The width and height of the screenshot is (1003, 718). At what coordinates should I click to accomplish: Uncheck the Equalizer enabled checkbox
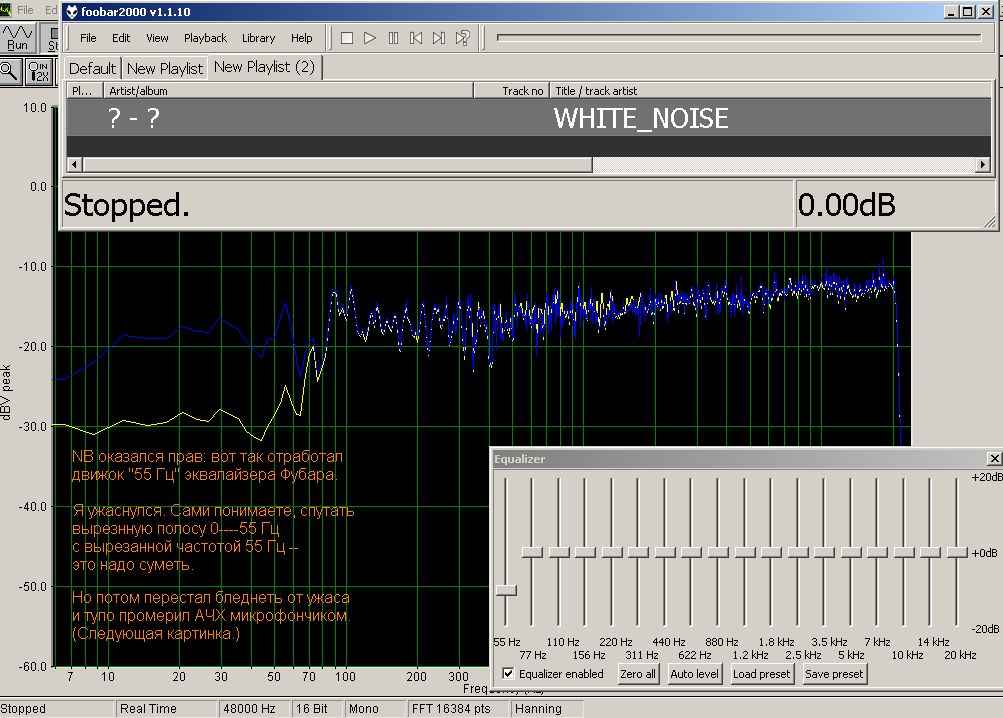509,674
